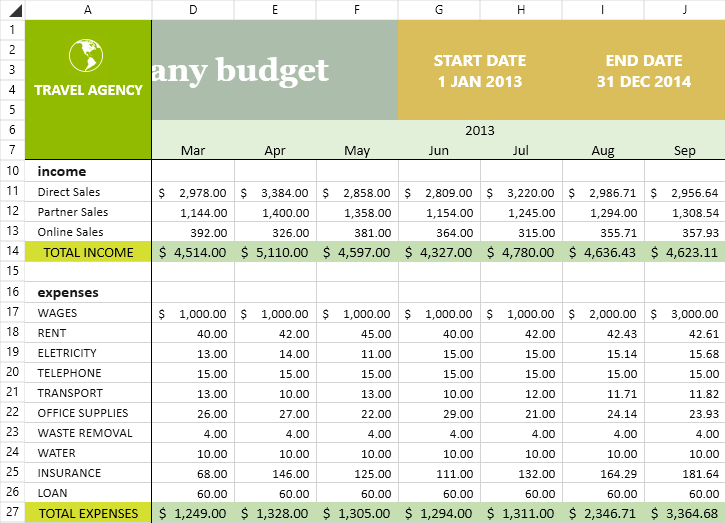725x523 pixels.
Task: Click the TOTAL INCOME label cell
Action: (88, 252)
